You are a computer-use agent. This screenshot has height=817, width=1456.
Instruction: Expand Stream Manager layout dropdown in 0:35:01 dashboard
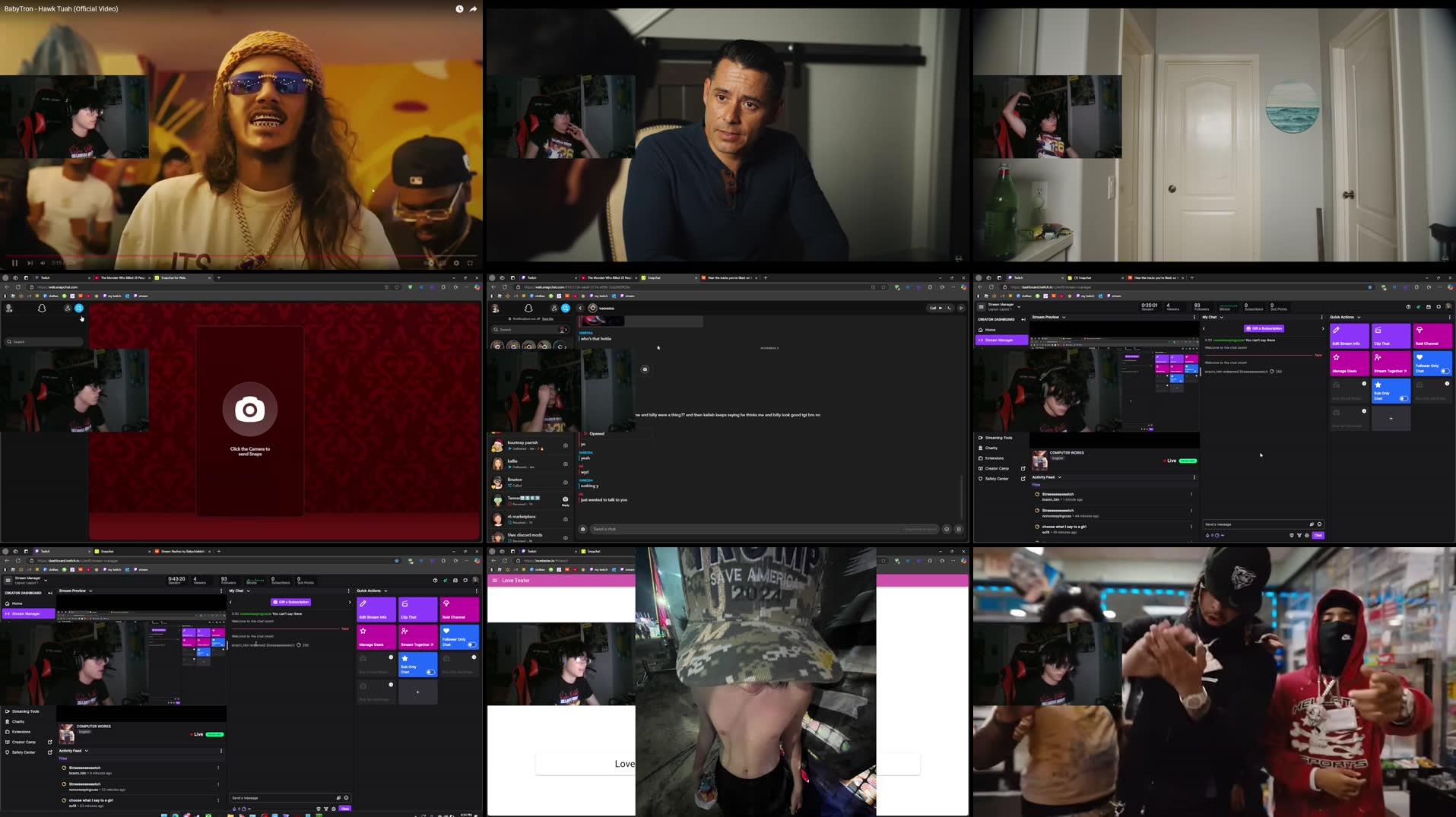pyautogui.click(x=1019, y=306)
